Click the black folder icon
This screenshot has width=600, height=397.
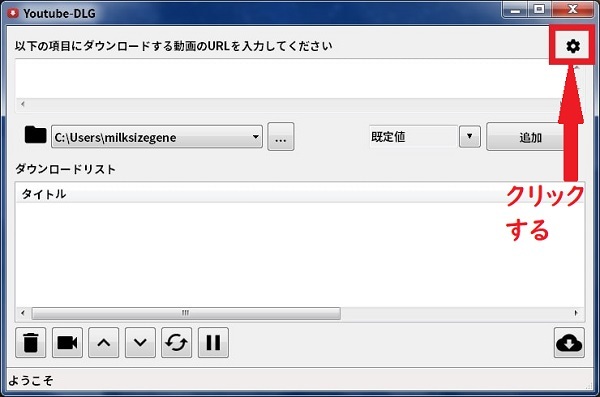point(35,135)
